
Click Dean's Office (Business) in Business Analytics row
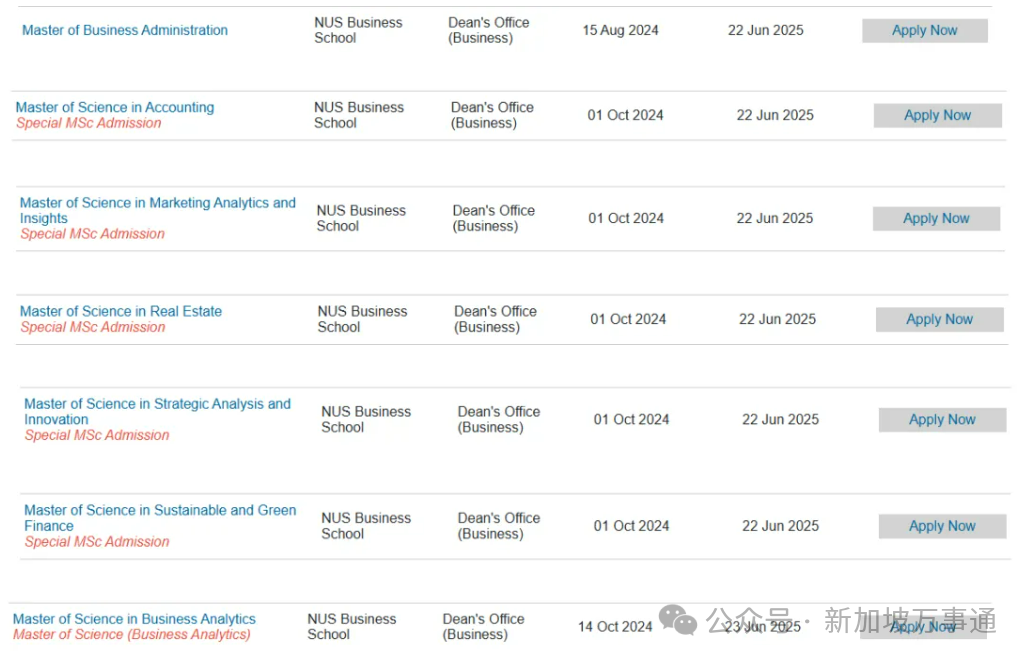[x=484, y=627]
